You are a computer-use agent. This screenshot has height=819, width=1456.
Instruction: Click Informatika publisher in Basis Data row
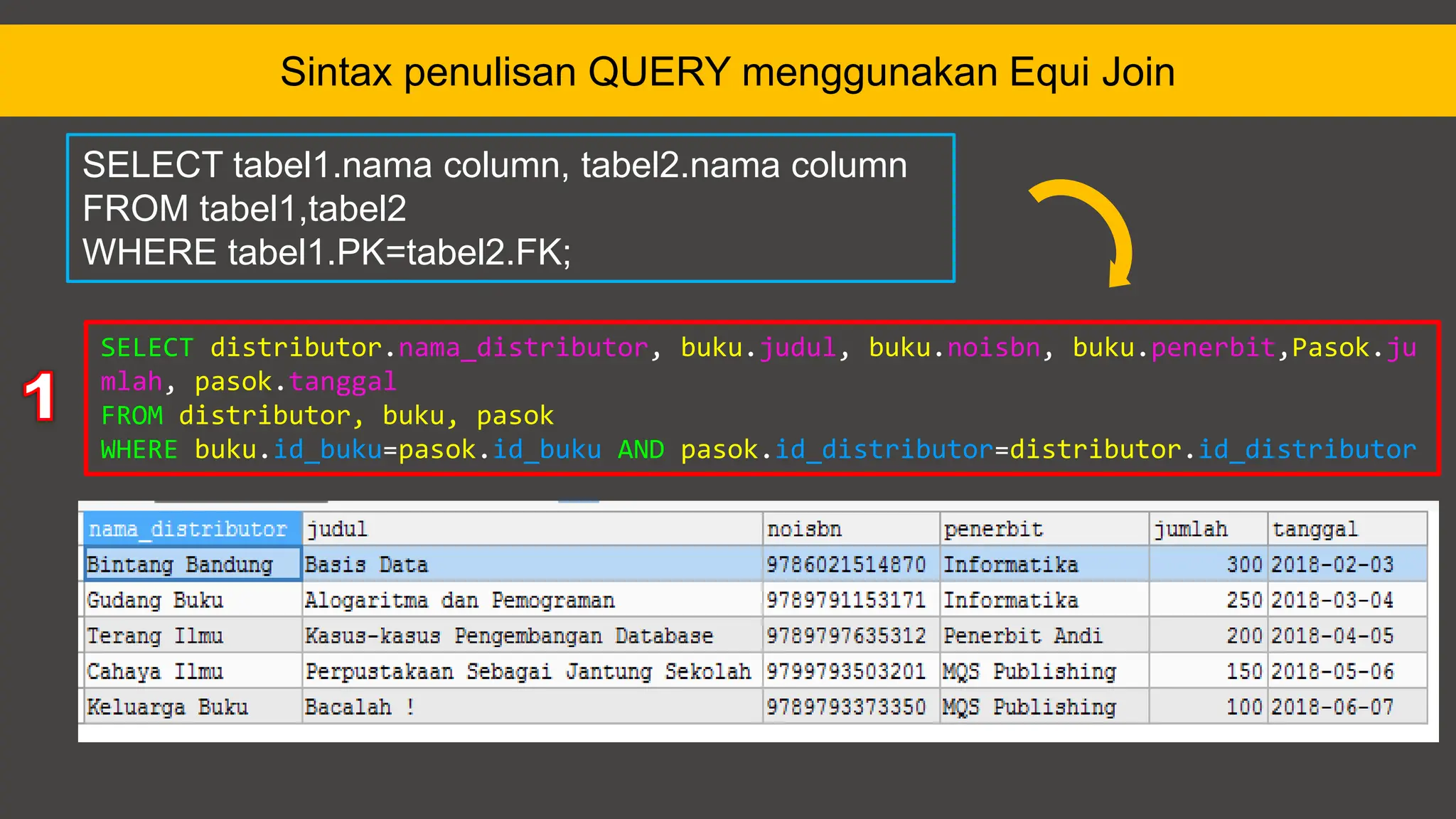(x=1045, y=564)
